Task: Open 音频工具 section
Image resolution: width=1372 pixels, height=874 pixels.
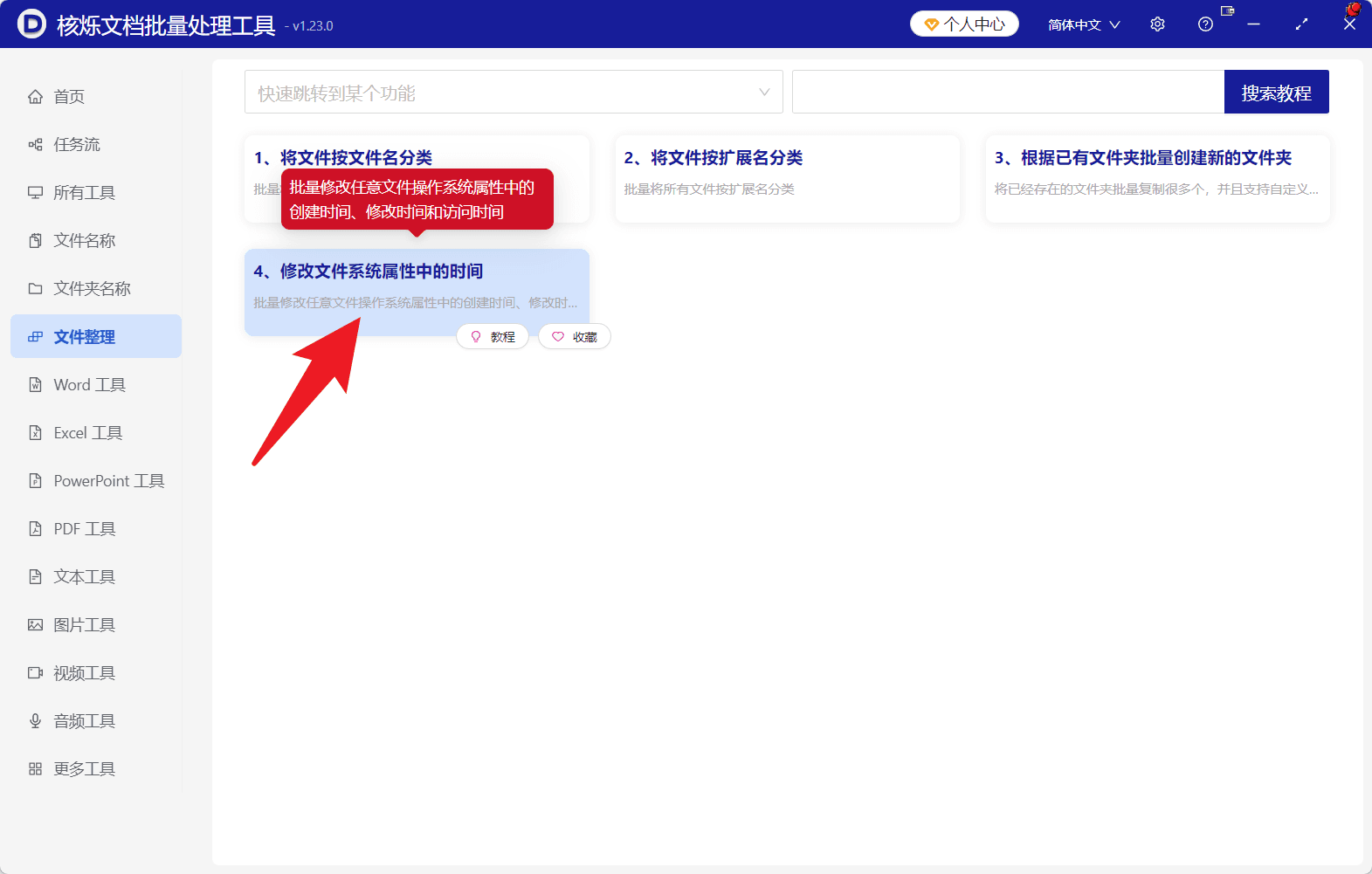Action: click(x=96, y=720)
